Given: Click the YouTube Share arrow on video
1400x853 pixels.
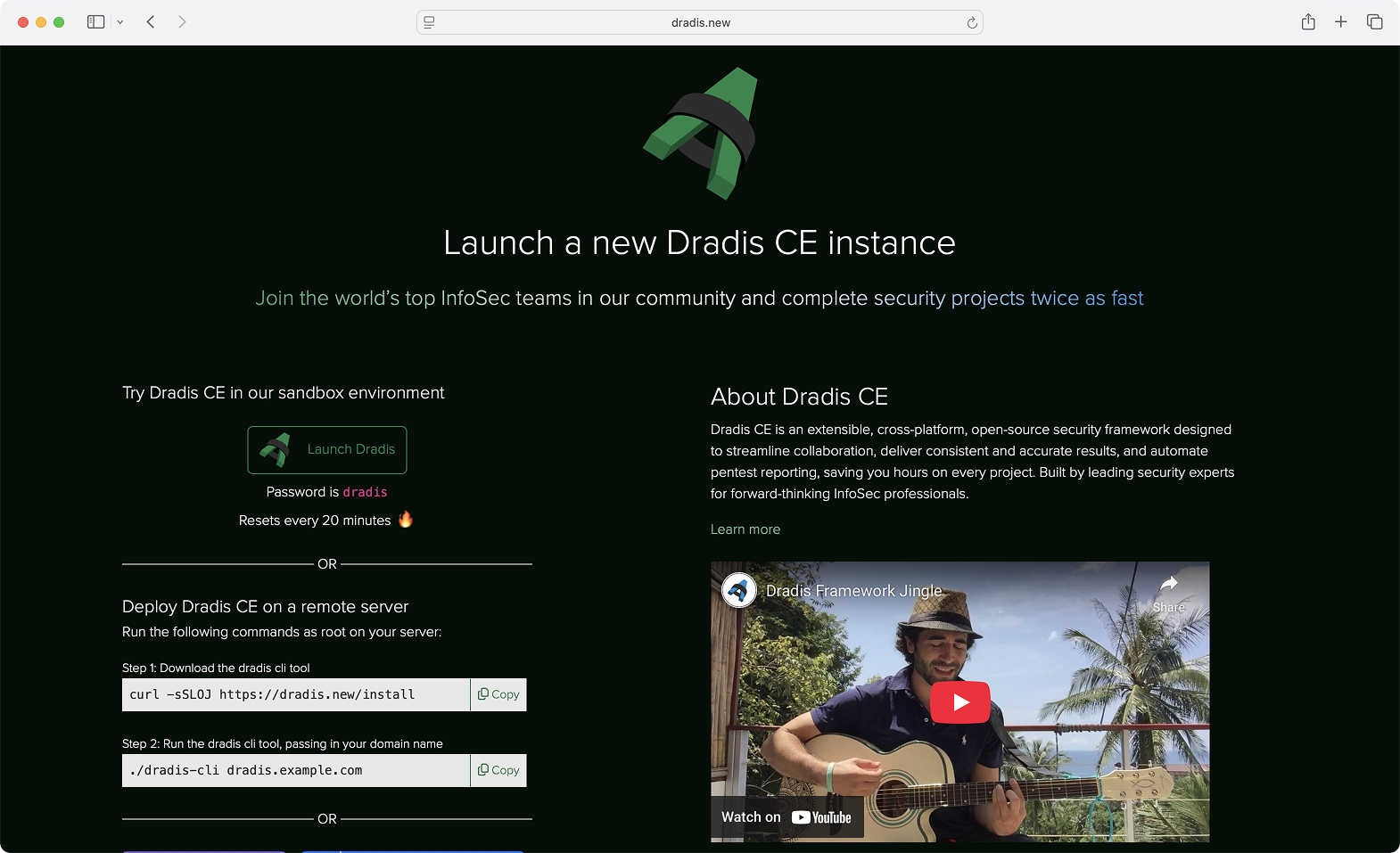Looking at the screenshot, I should (x=1168, y=592).
